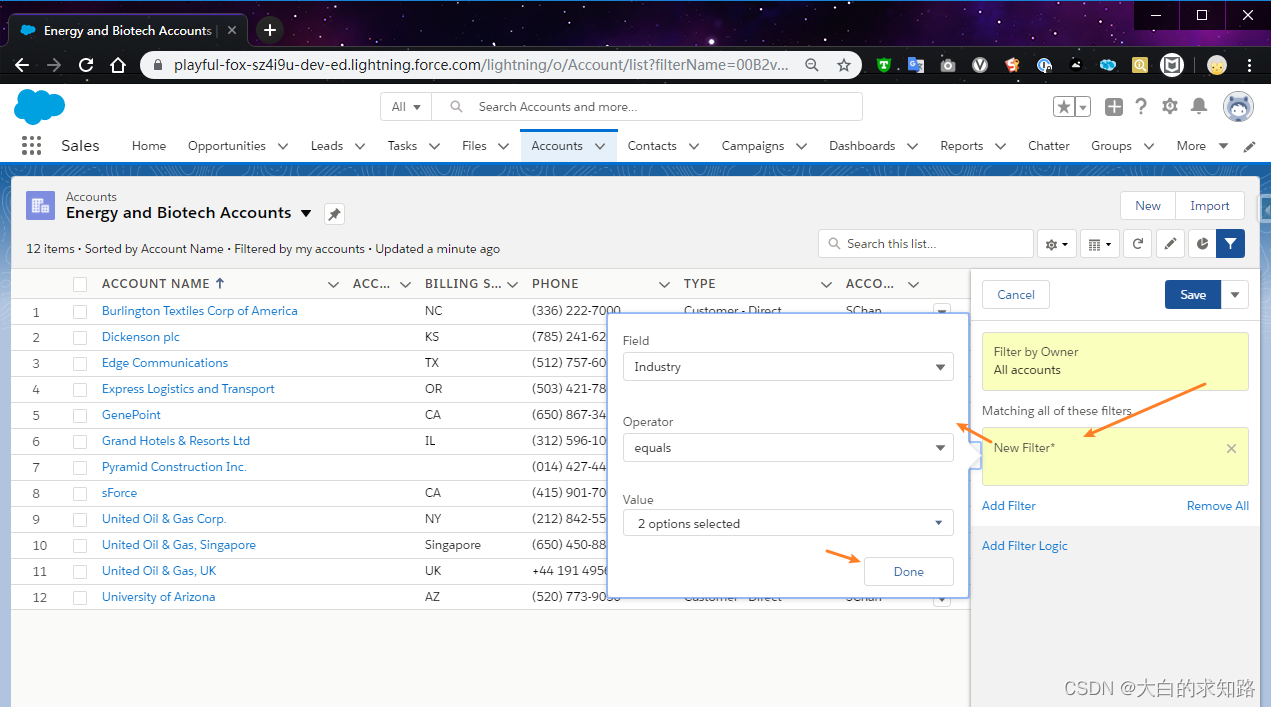Click the Setup gear icon
The height and width of the screenshot is (707, 1271).
point(1169,106)
